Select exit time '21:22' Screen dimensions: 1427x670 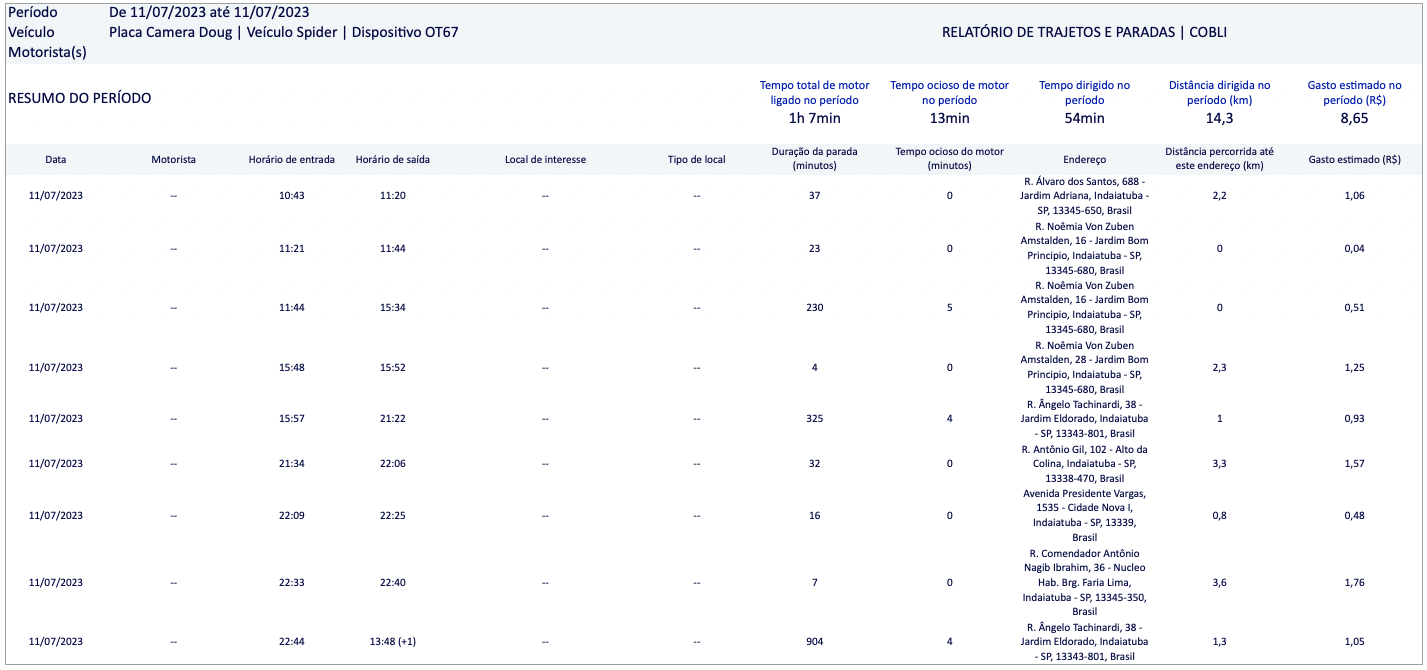pos(393,418)
